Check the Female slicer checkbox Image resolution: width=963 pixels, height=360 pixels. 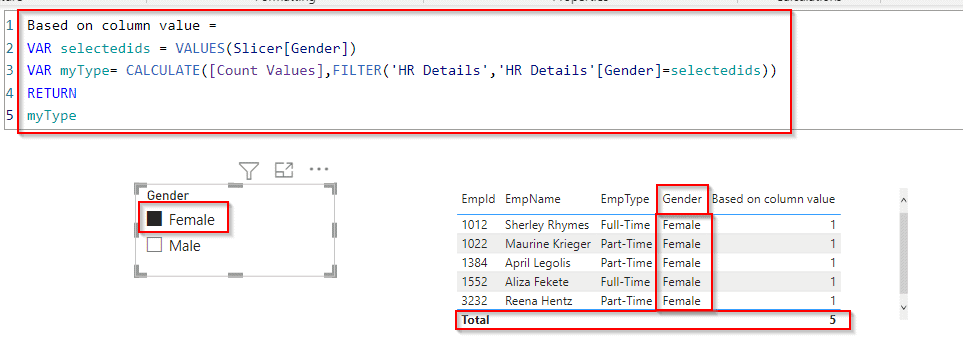[155, 219]
